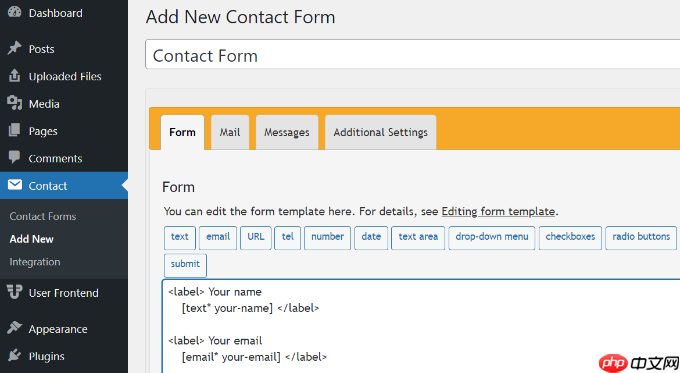
Task: Click the Media library icon
Action: click(14, 103)
